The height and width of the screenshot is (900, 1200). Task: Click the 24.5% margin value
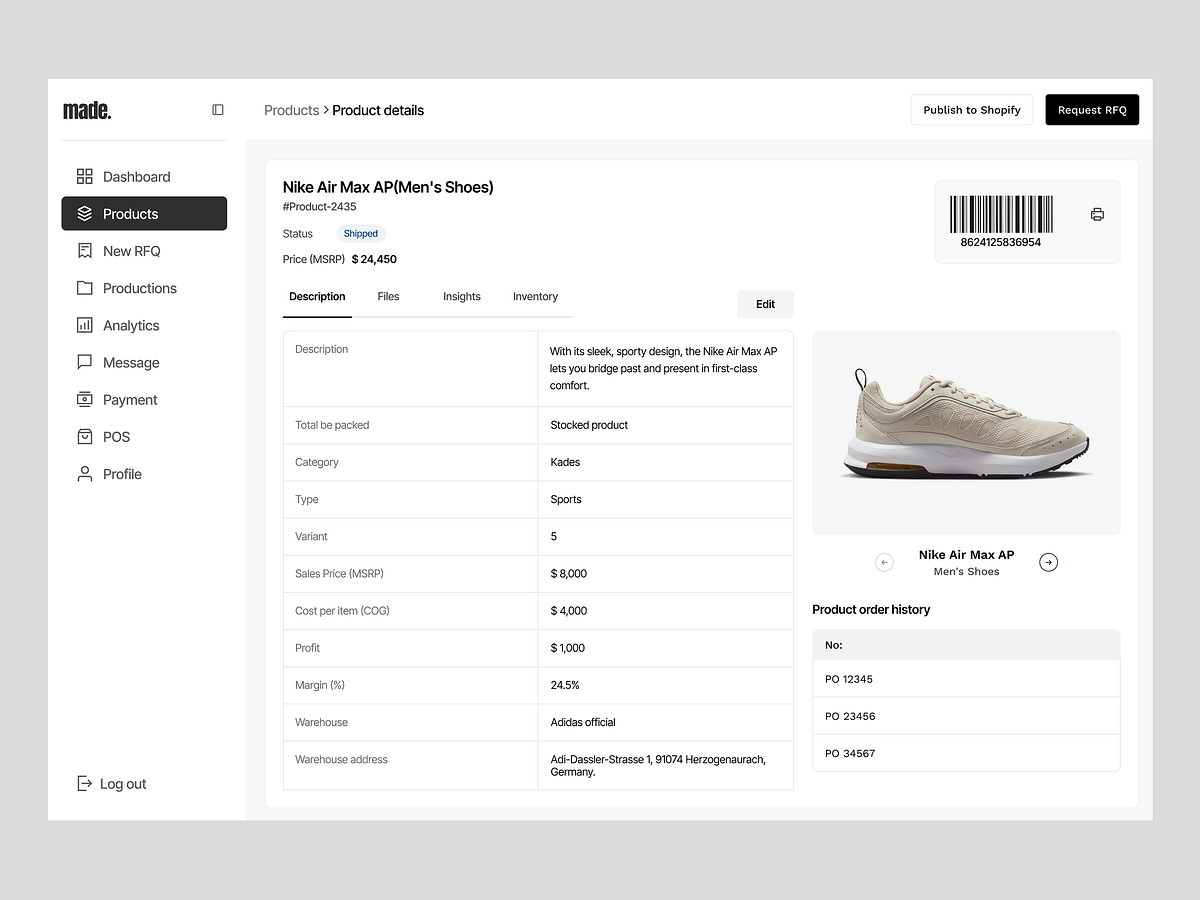565,685
